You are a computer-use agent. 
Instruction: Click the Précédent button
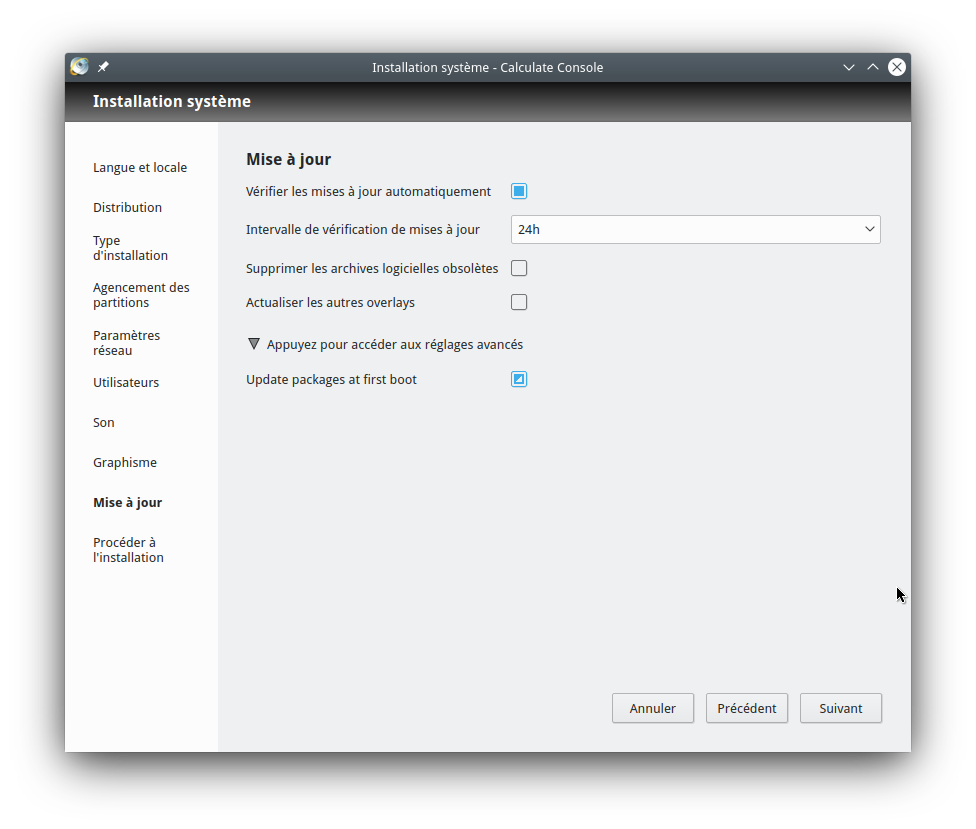[747, 708]
